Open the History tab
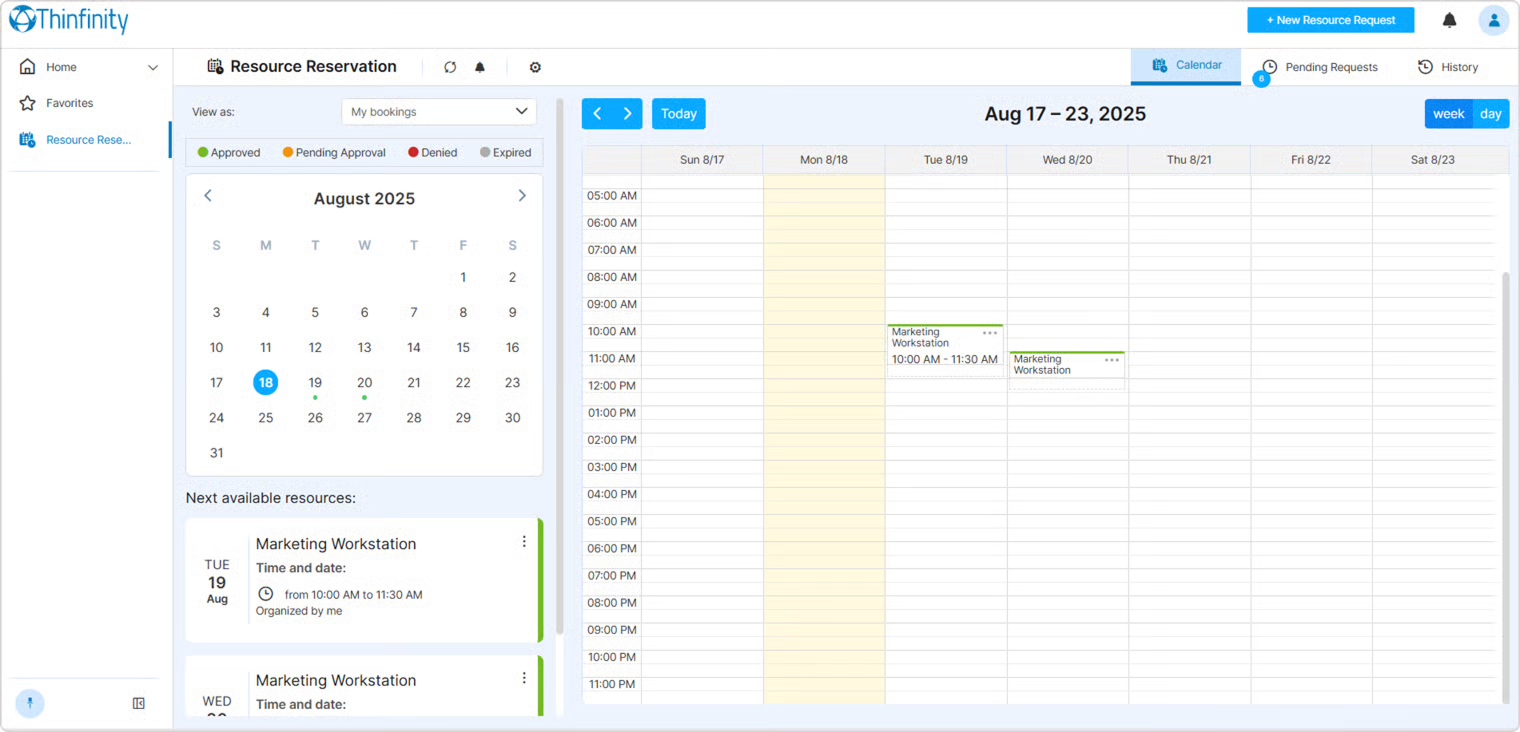 pyautogui.click(x=1448, y=67)
